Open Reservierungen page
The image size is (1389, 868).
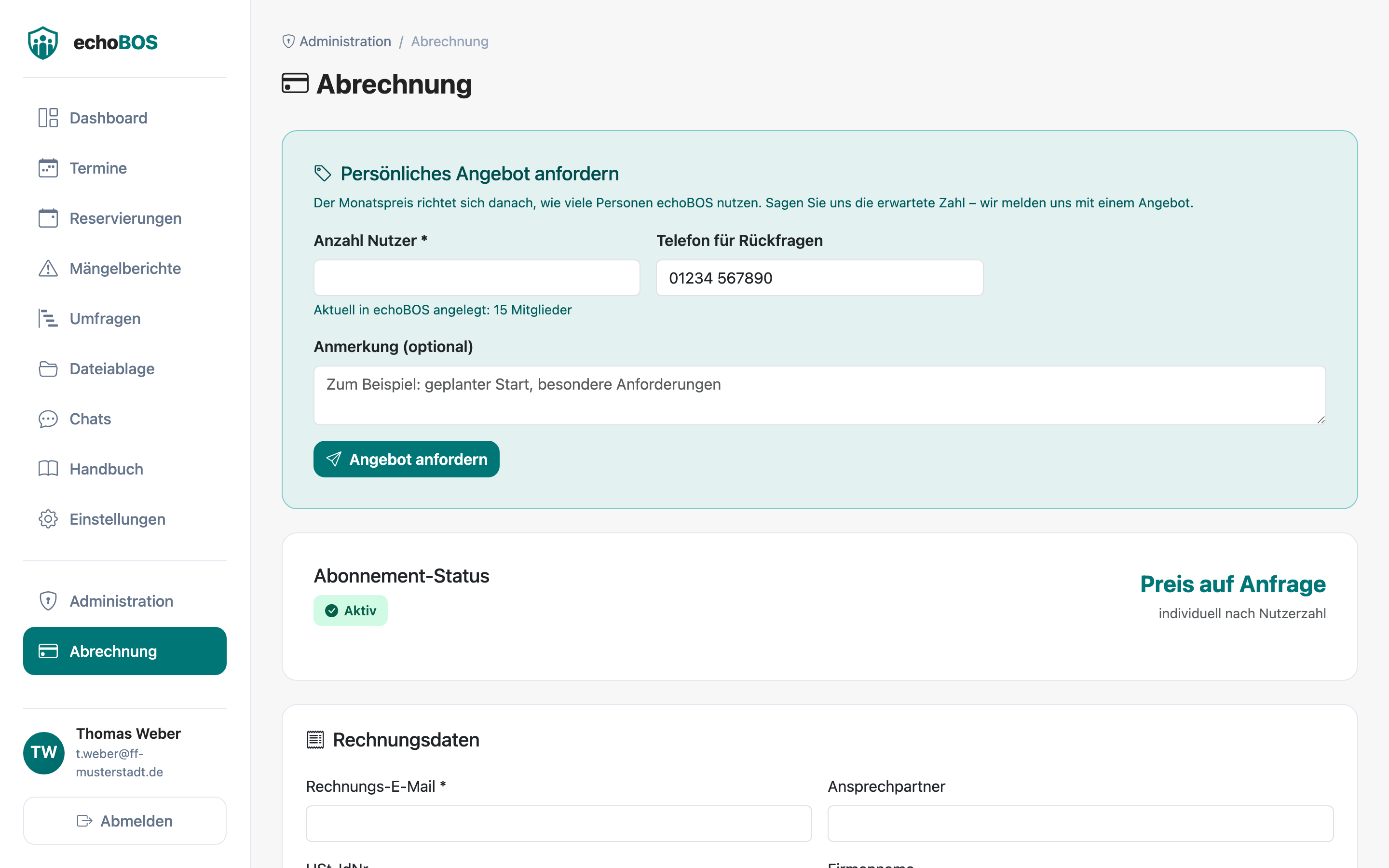tap(124, 218)
